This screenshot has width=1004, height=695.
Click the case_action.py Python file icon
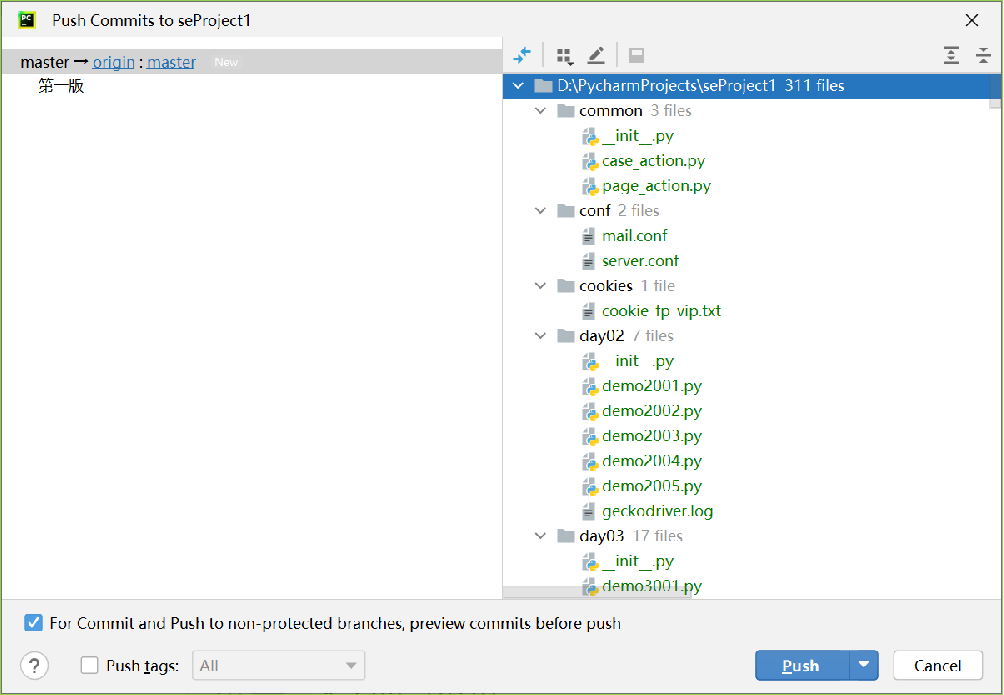[x=590, y=161]
